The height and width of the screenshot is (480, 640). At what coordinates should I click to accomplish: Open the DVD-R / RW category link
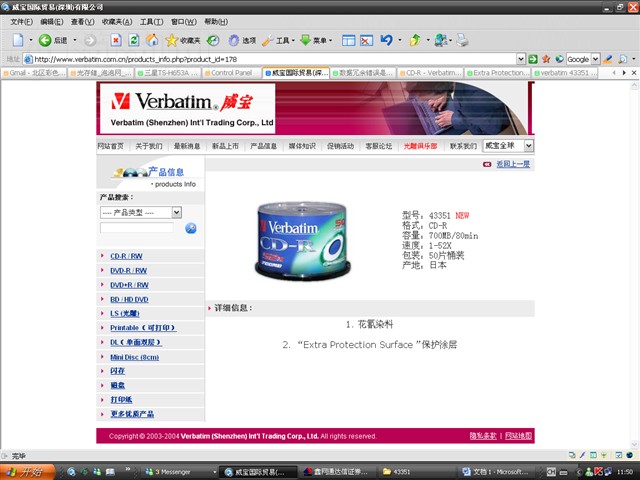[x=129, y=271]
